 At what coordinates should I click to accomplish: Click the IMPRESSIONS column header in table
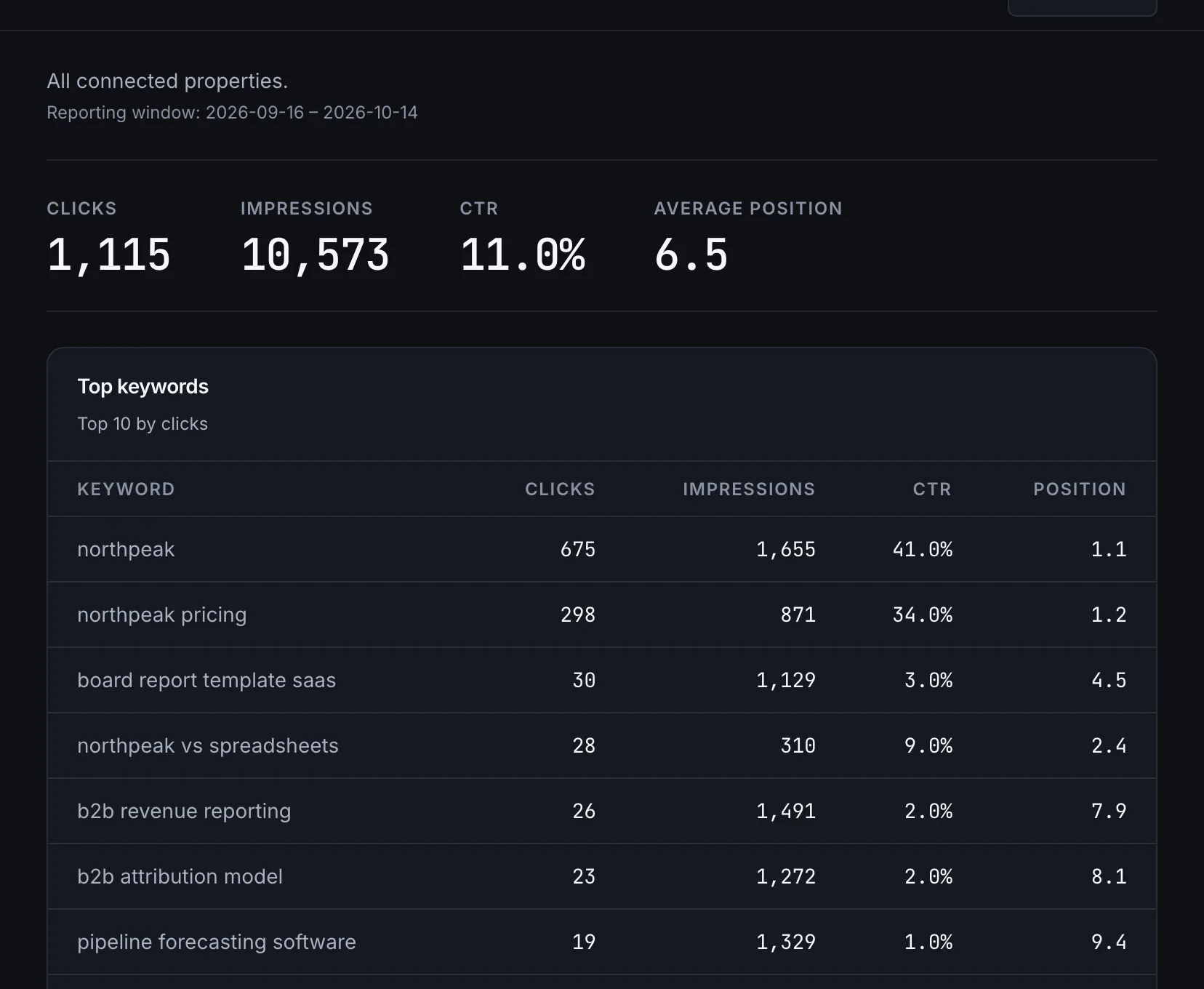click(x=749, y=489)
